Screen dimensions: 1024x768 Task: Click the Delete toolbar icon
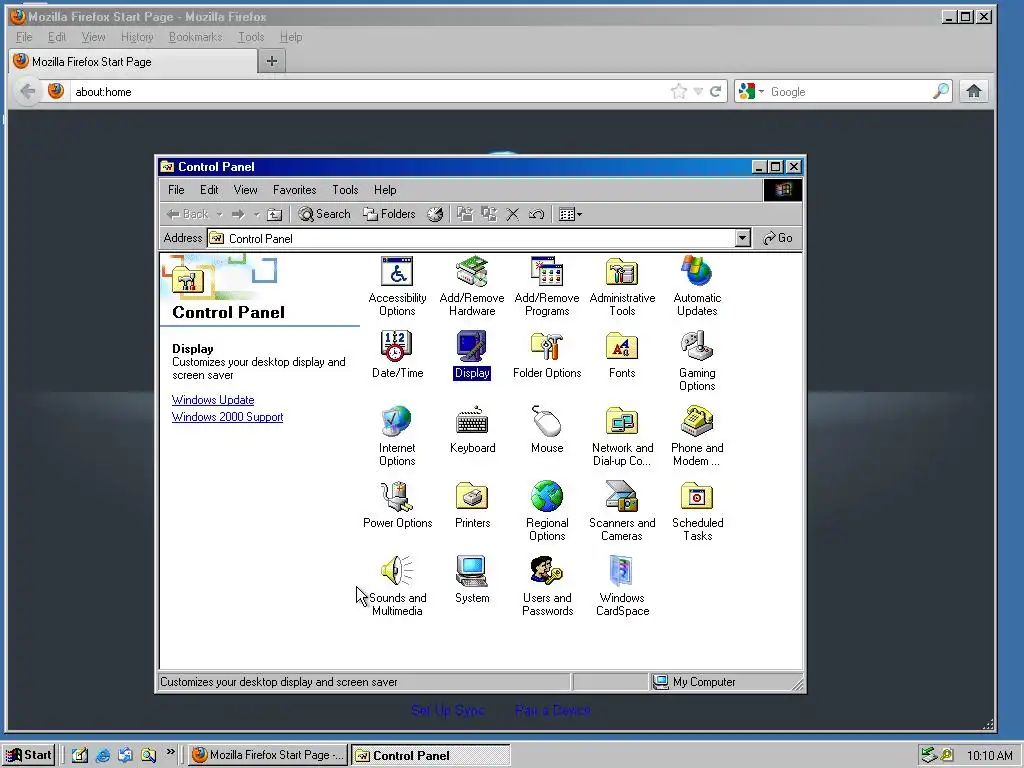click(x=513, y=214)
